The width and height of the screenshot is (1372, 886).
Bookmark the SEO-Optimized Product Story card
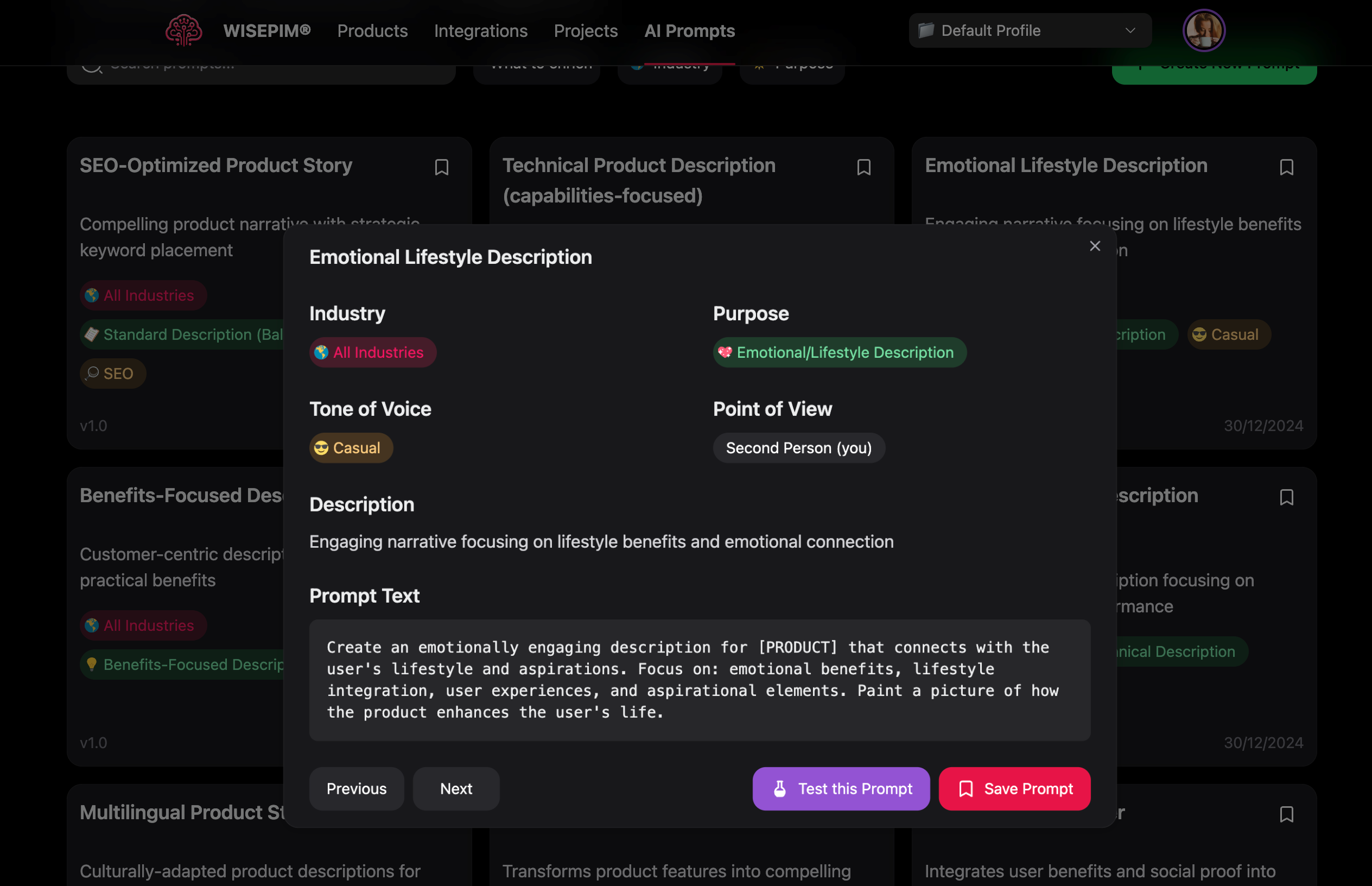tap(441, 167)
